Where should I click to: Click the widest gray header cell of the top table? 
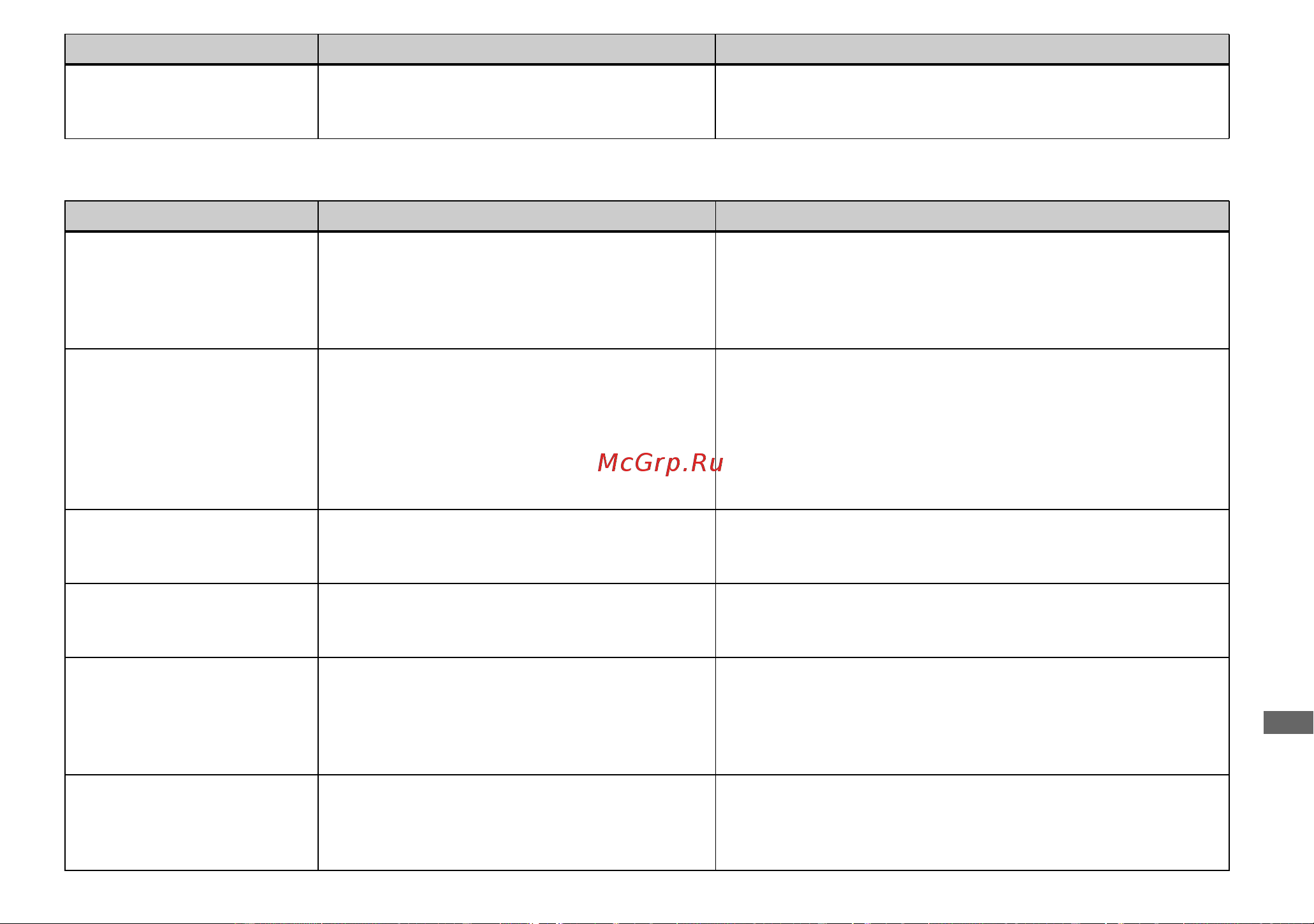(972, 49)
